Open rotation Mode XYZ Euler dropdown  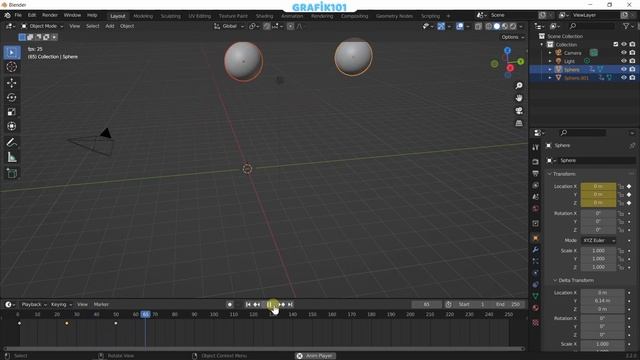click(x=598, y=240)
